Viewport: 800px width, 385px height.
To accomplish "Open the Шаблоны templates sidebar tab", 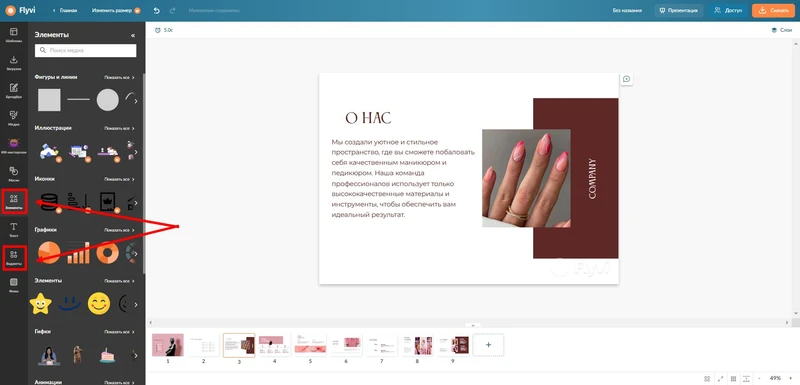I will tap(14, 35).
